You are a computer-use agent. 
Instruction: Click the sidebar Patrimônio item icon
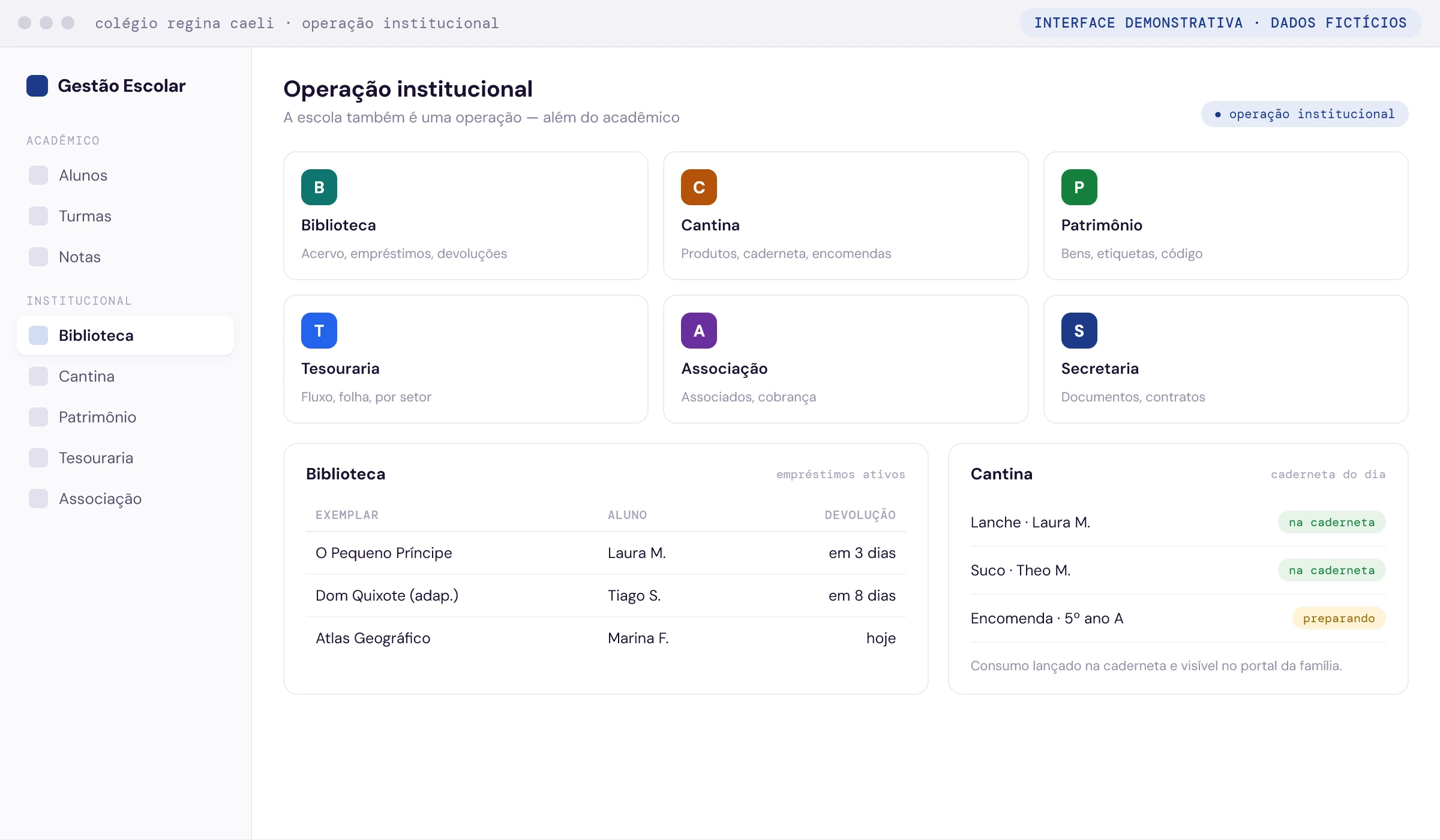pyautogui.click(x=38, y=417)
